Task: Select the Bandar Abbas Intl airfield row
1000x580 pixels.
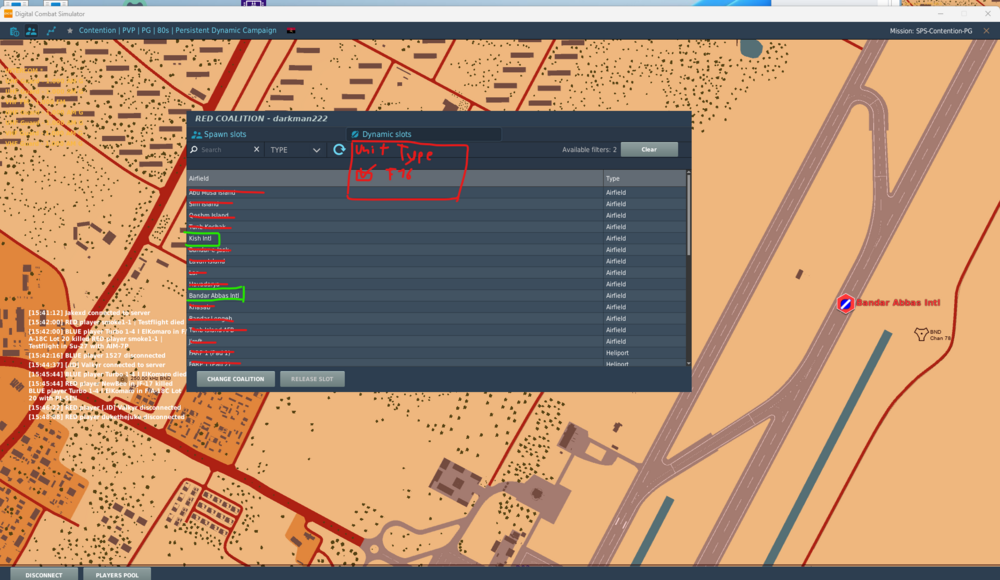Action: pos(436,296)
